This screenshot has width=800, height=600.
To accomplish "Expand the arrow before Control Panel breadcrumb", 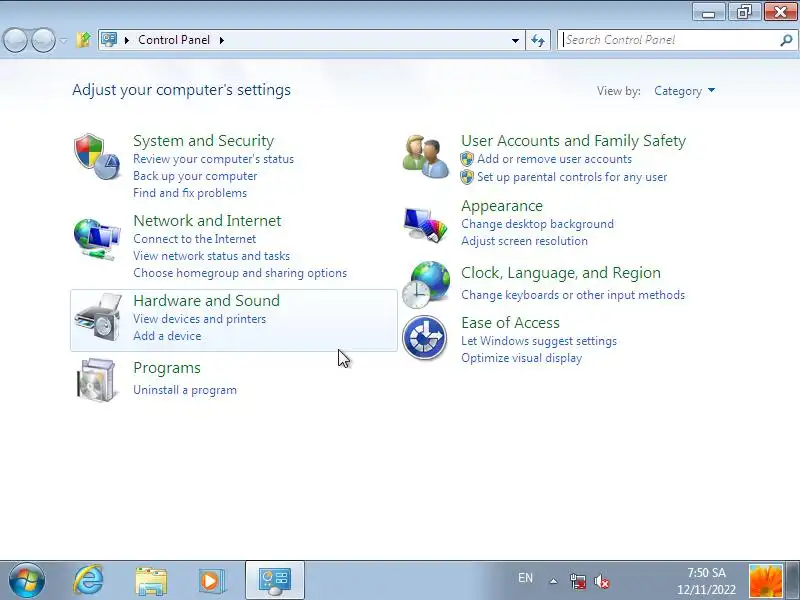I will (x=127, y=40).
